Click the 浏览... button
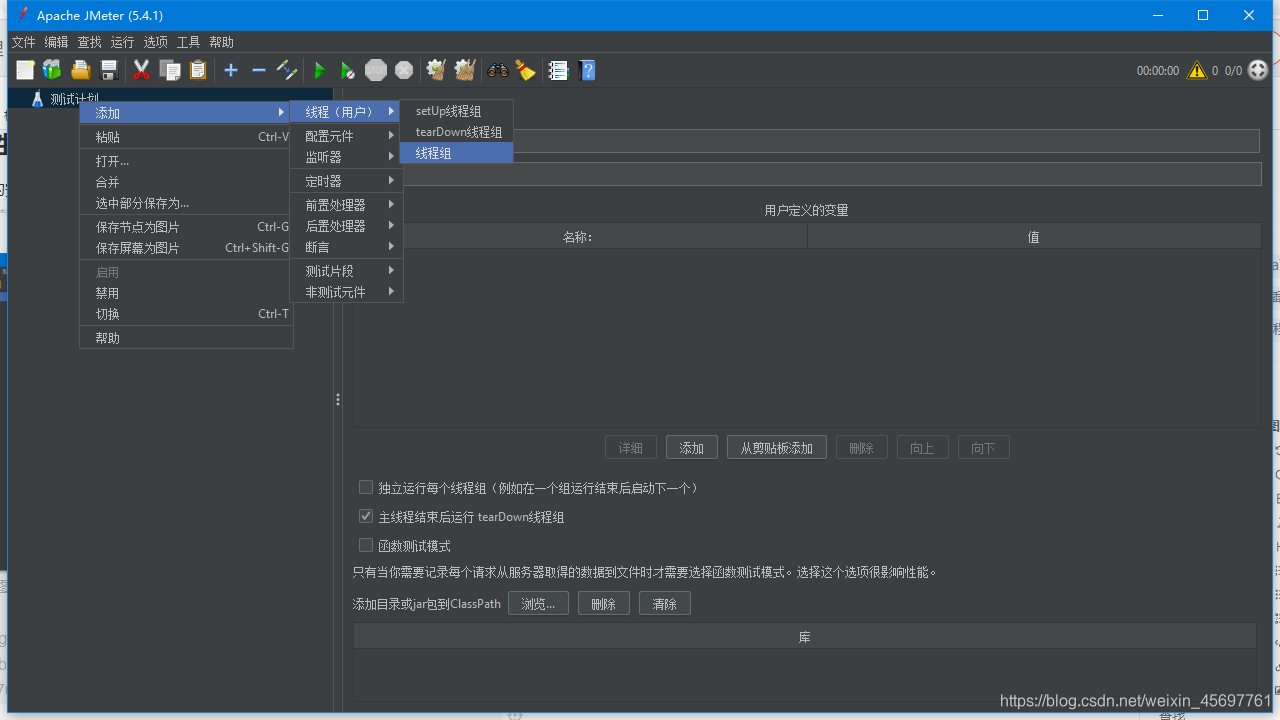This screenshot has height=720, width=1280. click(538, 604)
